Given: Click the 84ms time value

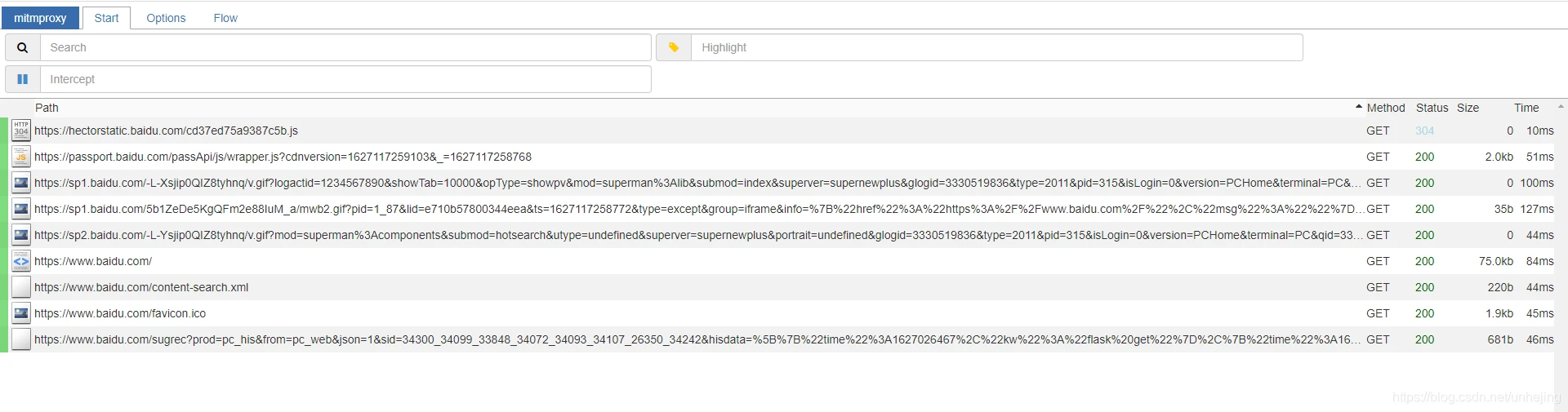Looking at the screenshot, I should (x=1540, y=261).
